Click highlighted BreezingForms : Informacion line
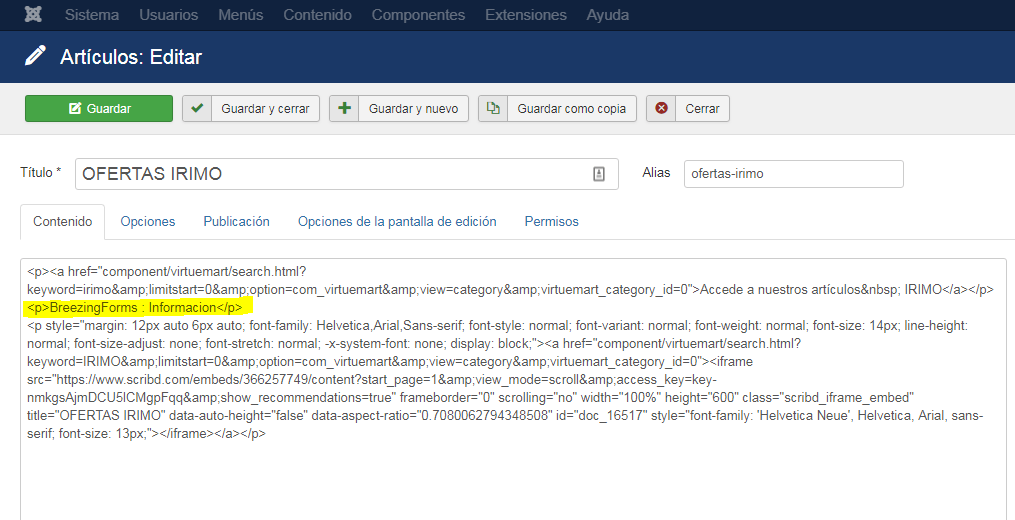1015x520 pixels. [x=135, y=308]
